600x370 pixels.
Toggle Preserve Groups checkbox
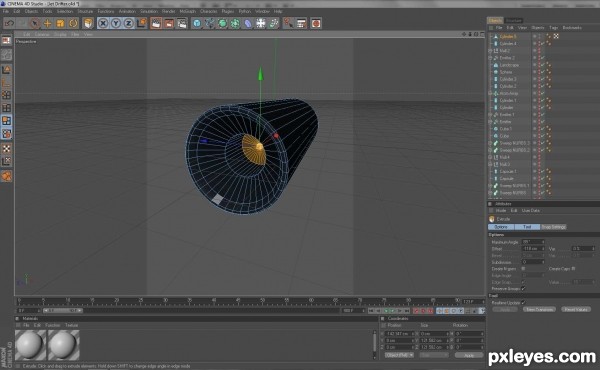pos(523,289)
